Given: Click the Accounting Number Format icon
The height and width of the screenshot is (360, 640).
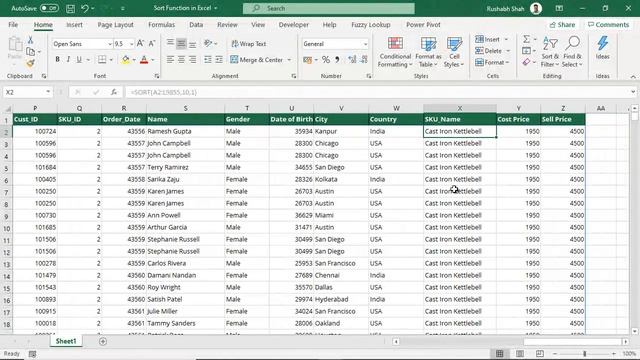Looking at the screenshot, I should (x=307, y=60).
